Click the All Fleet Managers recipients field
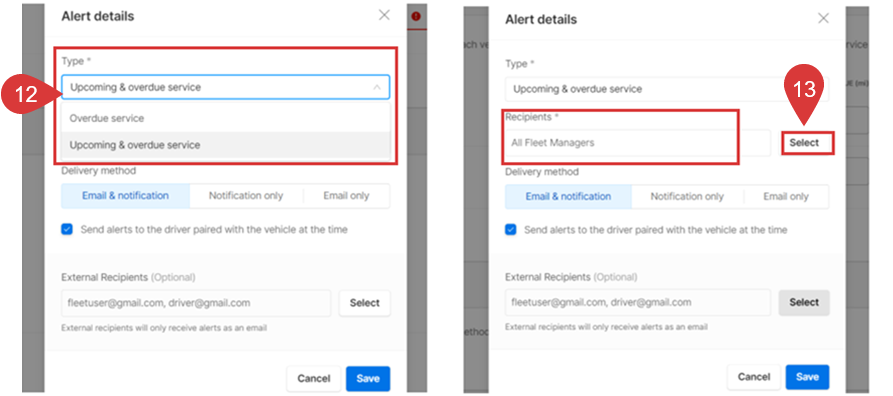This screenshot has height=396, width=893. pos(638,143)
